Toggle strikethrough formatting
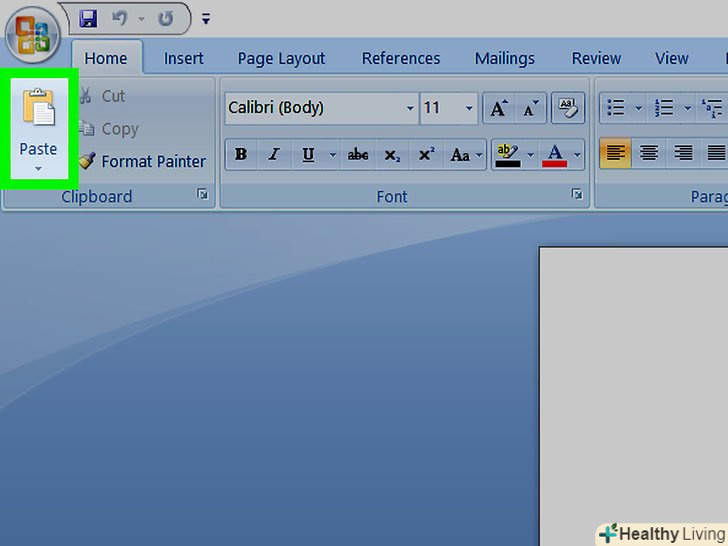Viewport: 728px width, 546px height. click(x=358, y=154)
